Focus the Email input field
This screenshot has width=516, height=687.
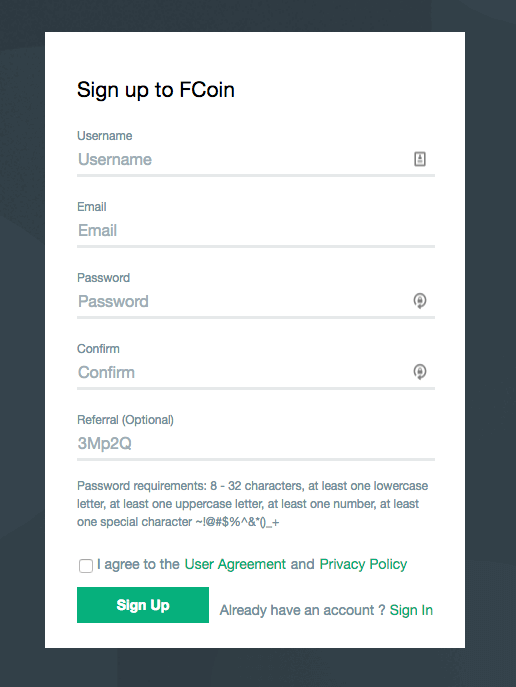coord(256,230)
